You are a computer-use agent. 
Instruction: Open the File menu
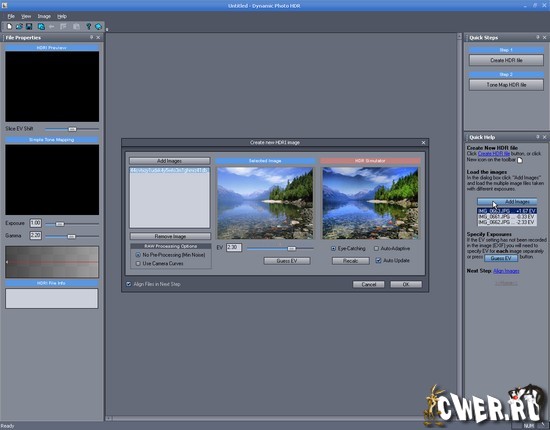click(11, 16)
